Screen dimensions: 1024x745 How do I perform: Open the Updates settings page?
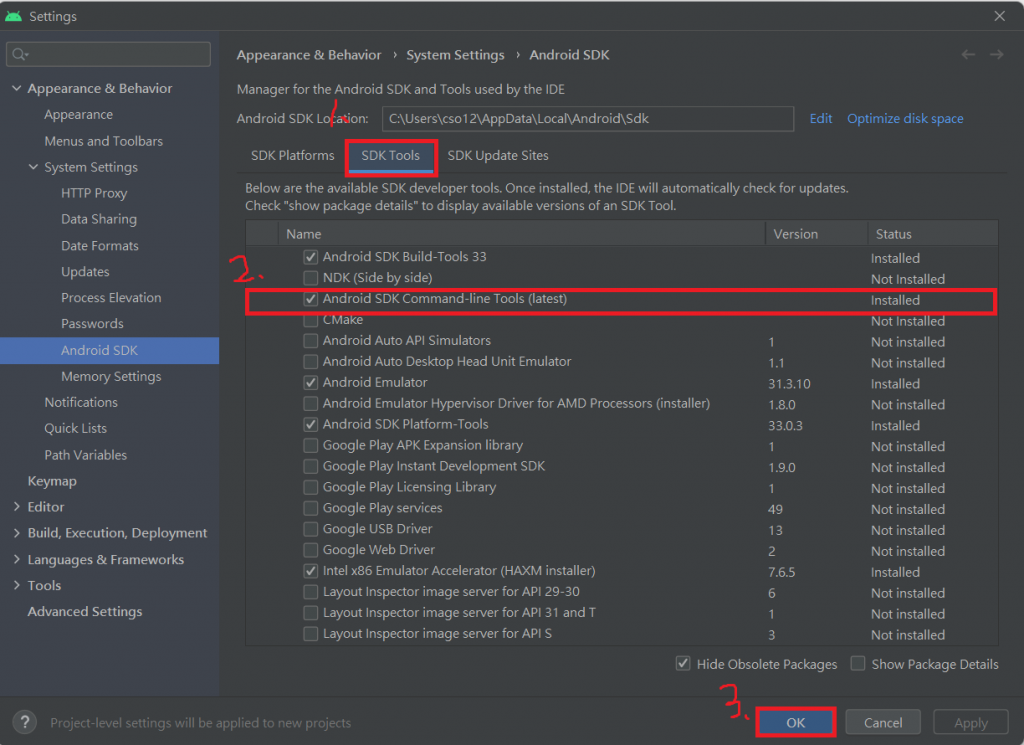point(85,272)
